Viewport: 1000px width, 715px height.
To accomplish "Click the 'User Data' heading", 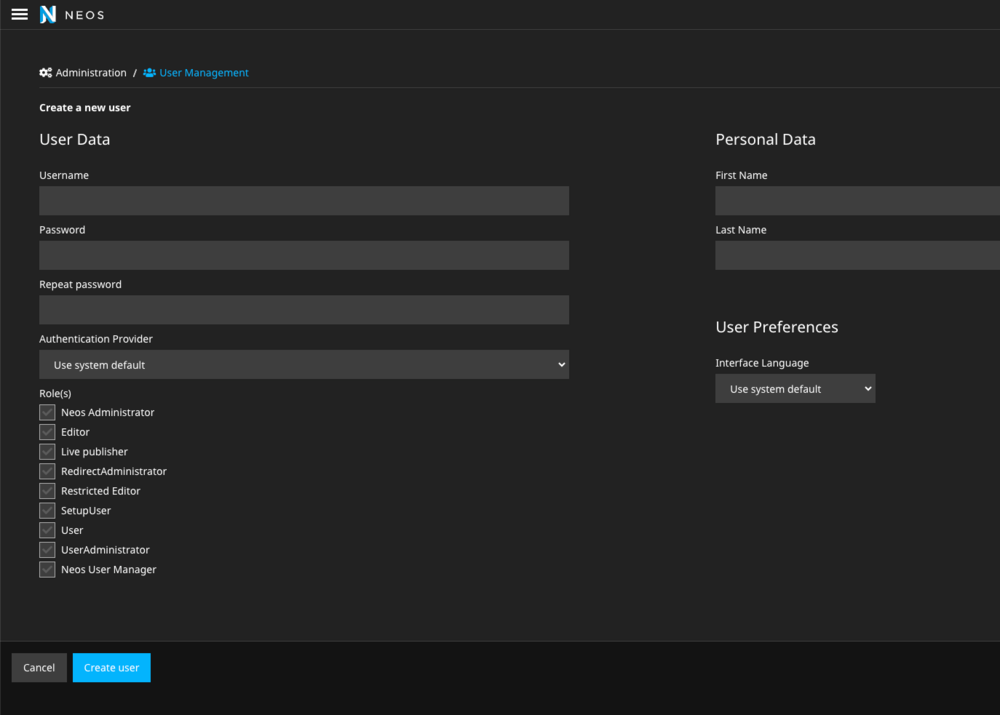I will click(75, 140).
